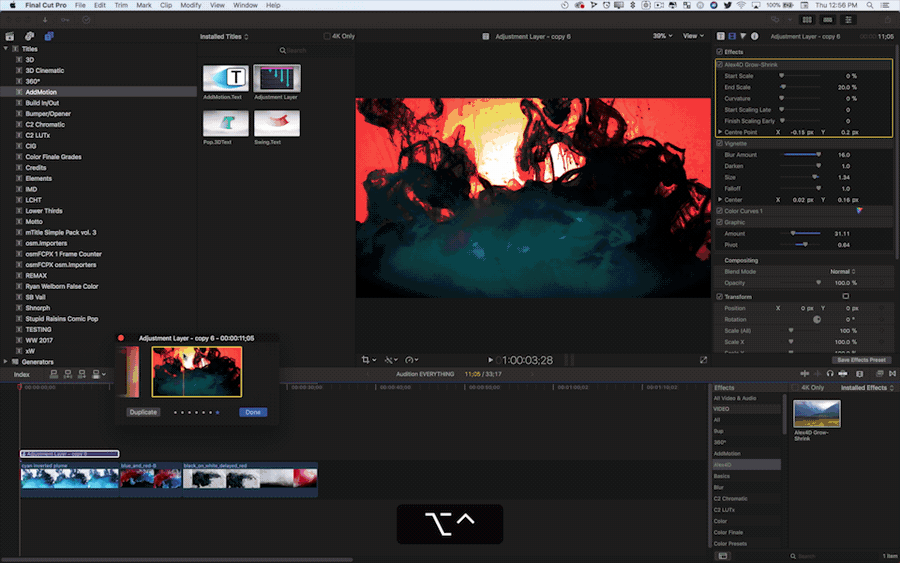Click the Import Media arrow icon
The image size is (900, 563).
tap(45, 20)
